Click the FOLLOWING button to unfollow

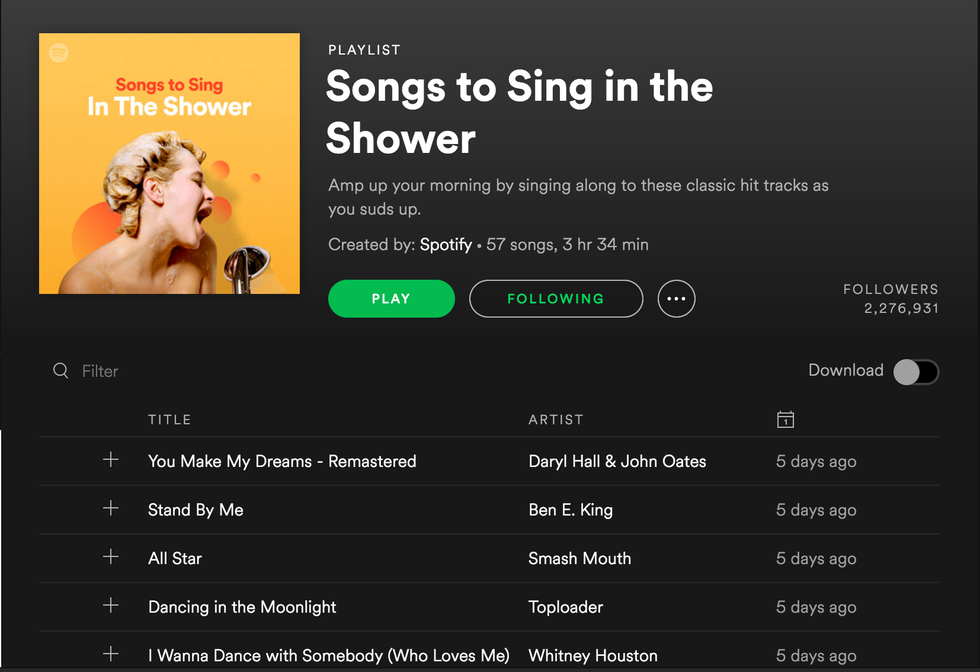tap(555, 298)
